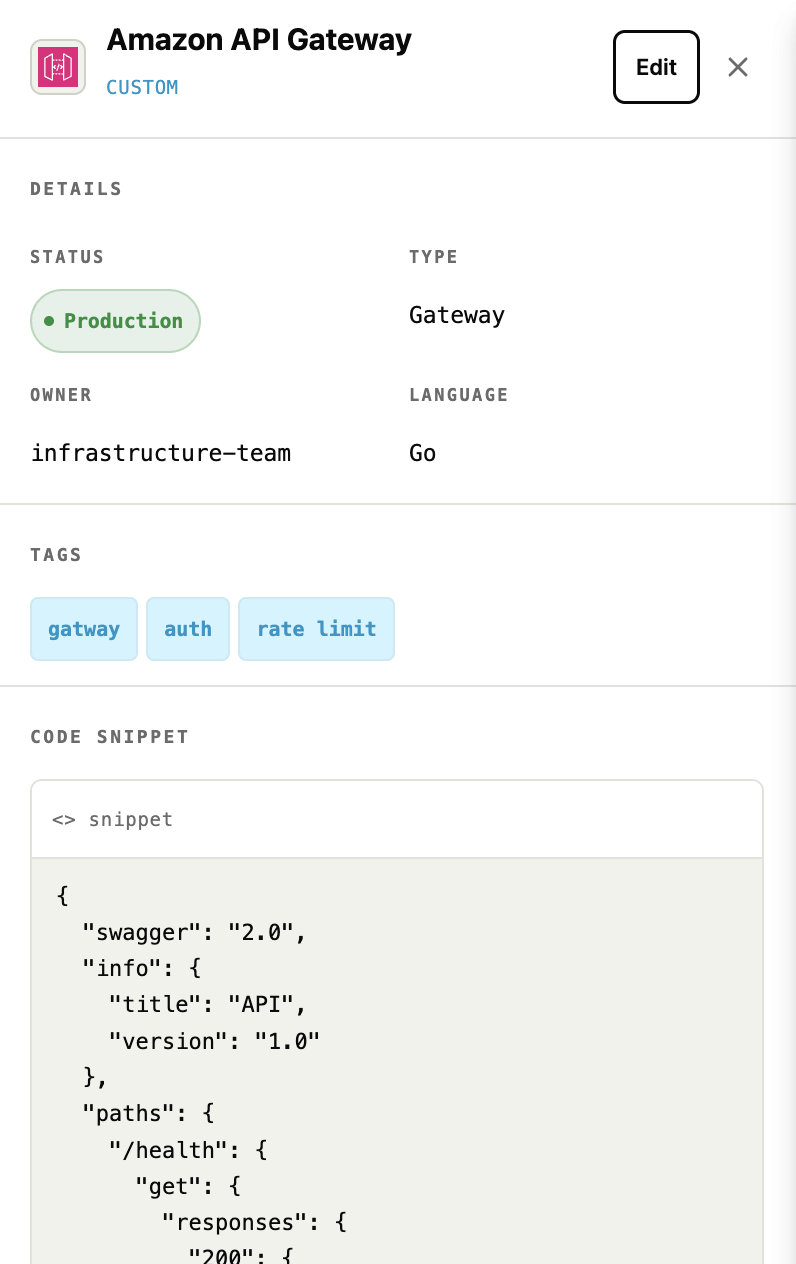Click the 'Gateway' type value
This screenshot has width=796, height=1264.
[x=457, y=315]
